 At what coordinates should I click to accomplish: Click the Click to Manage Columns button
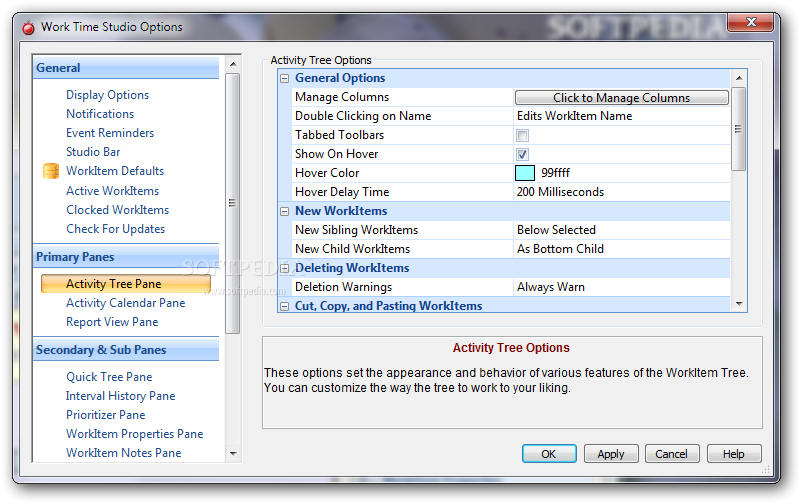coord(622,98)
